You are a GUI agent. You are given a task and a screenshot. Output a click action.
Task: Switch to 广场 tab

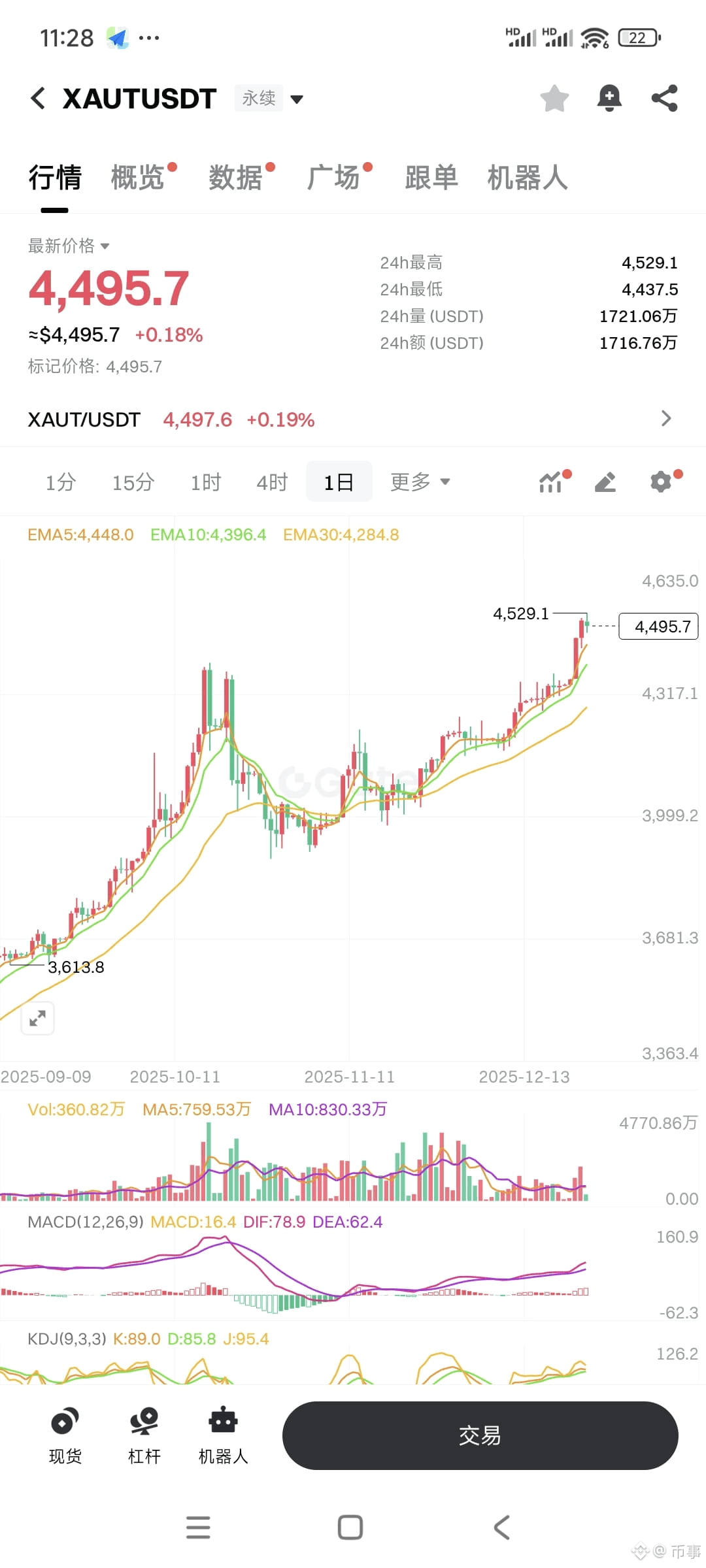point(333,177)
